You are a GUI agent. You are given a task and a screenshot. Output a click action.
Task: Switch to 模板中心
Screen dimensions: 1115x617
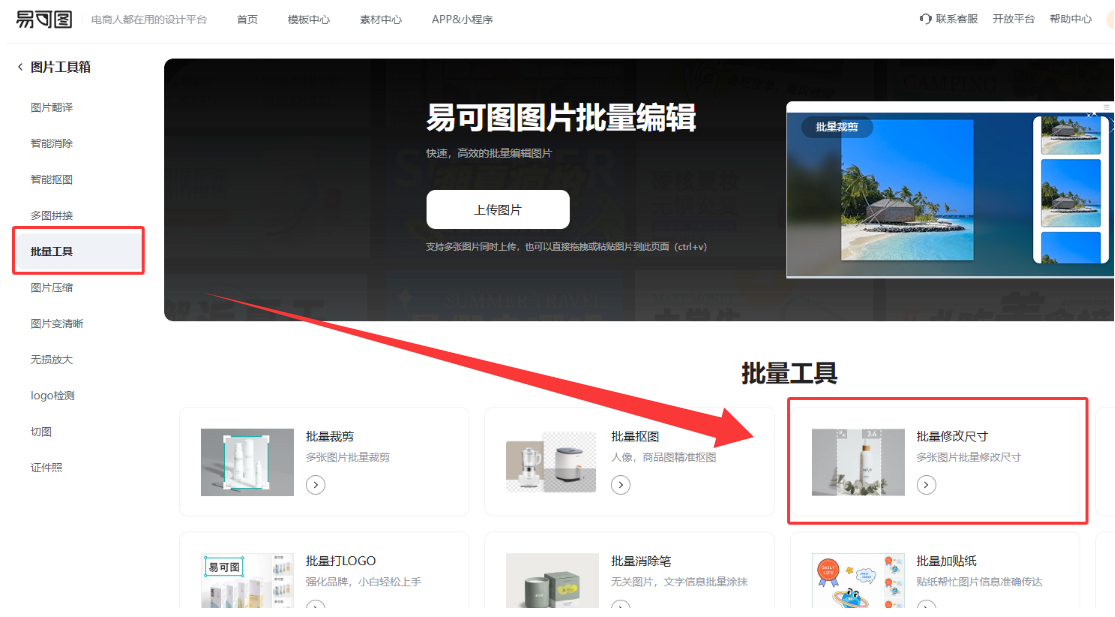(309, 18)
